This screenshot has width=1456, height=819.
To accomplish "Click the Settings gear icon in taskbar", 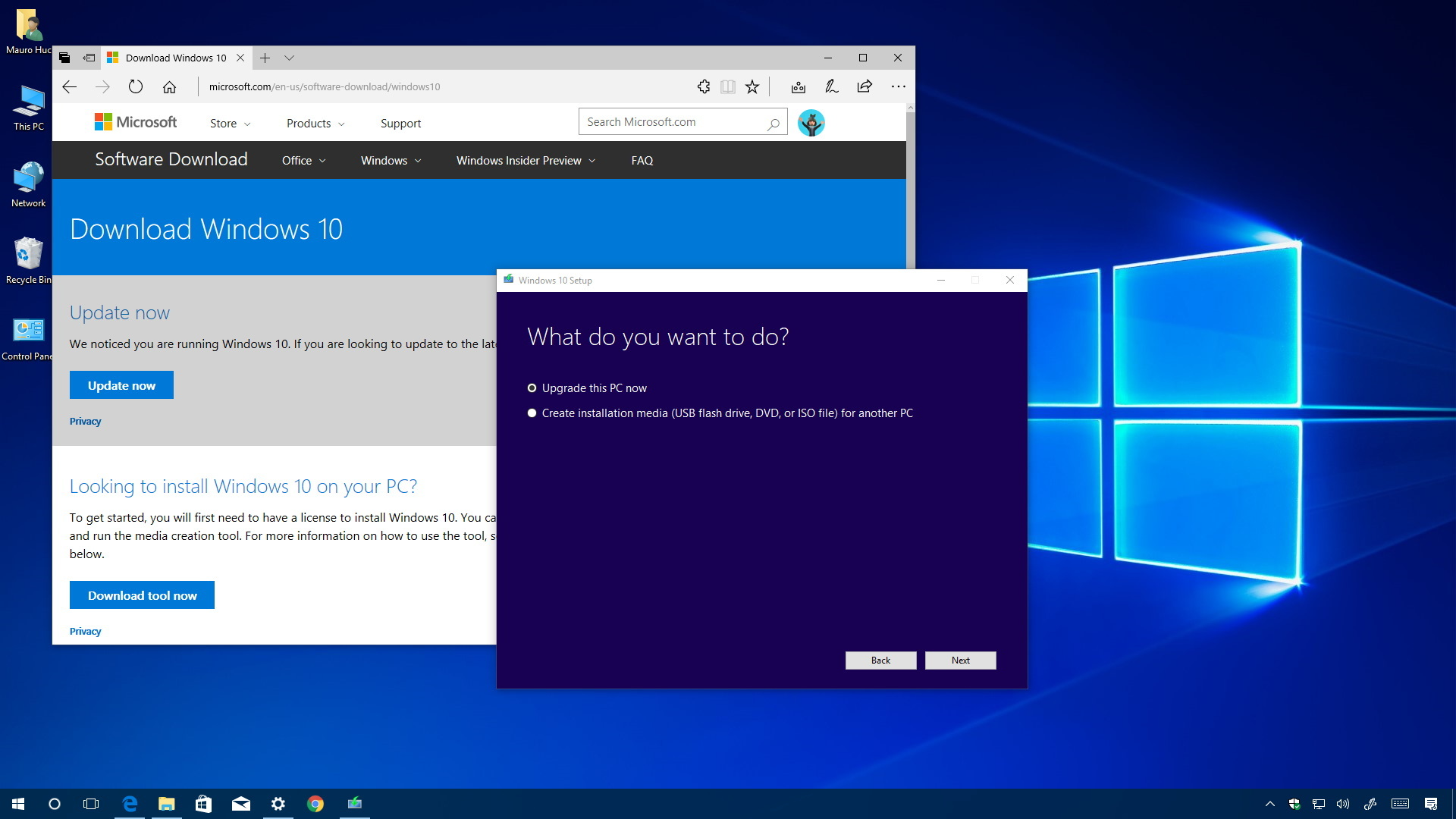I will (279, 803).
